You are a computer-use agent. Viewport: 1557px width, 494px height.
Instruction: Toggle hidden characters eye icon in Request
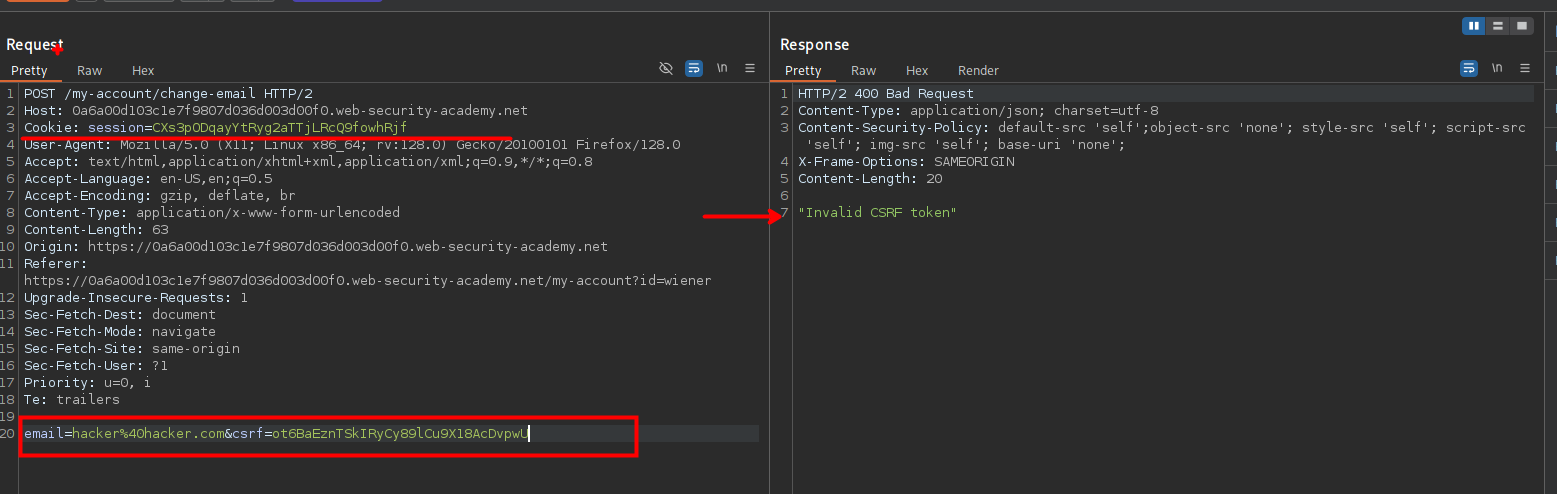(666, 69)
